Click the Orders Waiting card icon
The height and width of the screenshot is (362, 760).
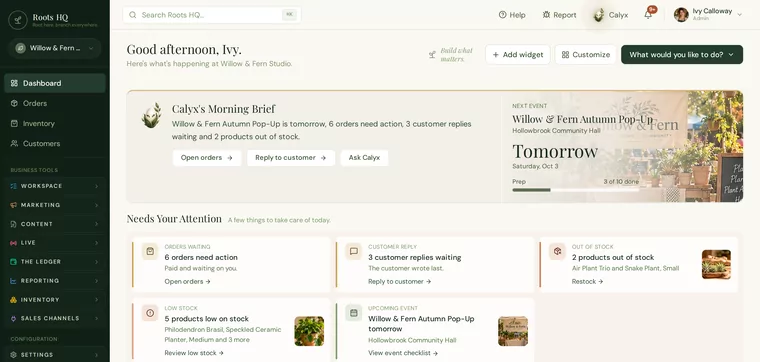point(150,252)
